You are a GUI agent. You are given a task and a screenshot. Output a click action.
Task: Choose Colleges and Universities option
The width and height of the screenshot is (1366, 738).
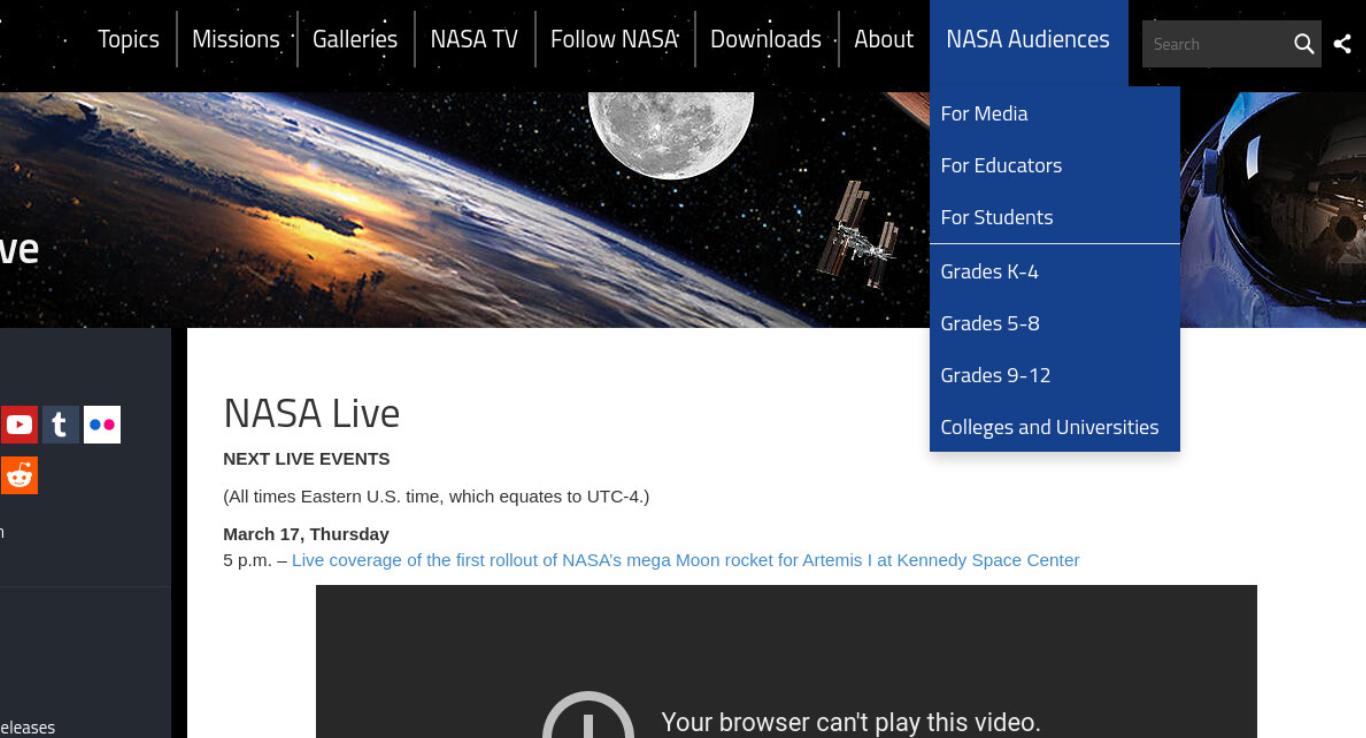pyautogui.click(x=1055, y=427)
